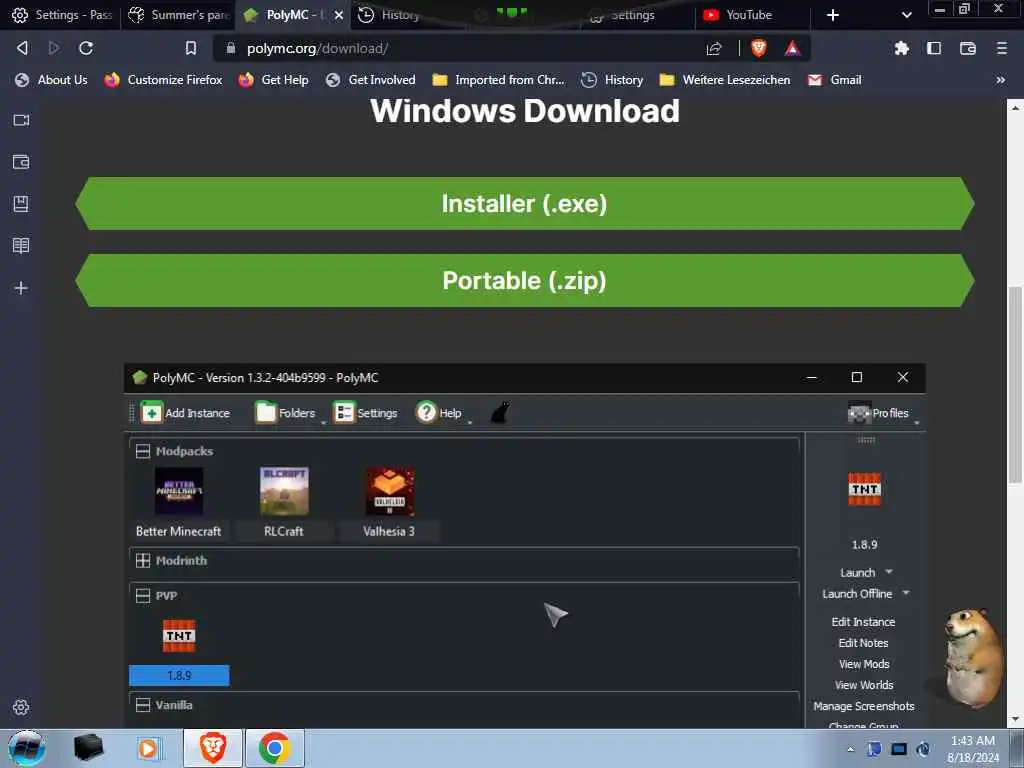This screenshot has width=1024, height=768.
Task: Click the page vertical scrollbar thumb
Action: pyautogui.click(x=1014, y=385)
